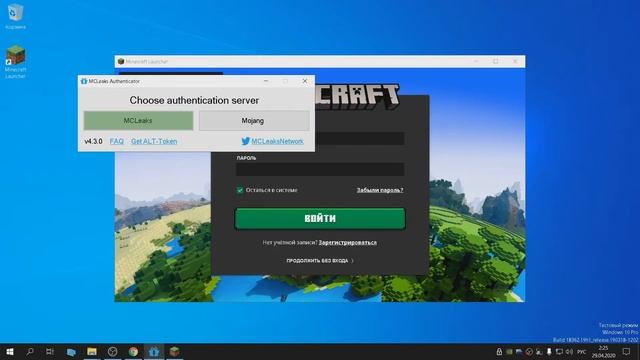Viewport: 640px width, 360px height.
Task: Click the РУС language indicator
Action: point(582,352)
